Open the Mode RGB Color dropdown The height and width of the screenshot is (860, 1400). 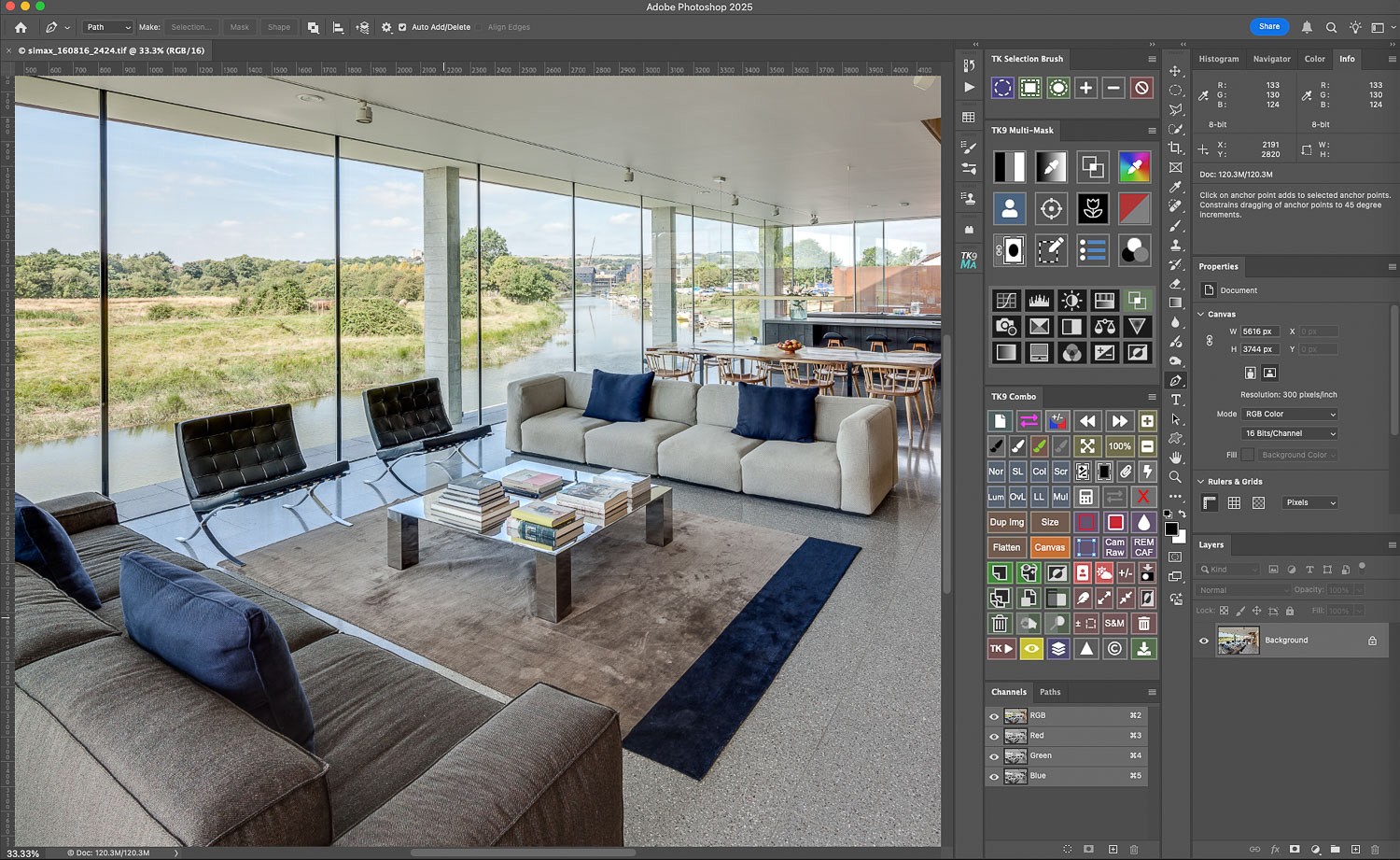(1290, 414)
